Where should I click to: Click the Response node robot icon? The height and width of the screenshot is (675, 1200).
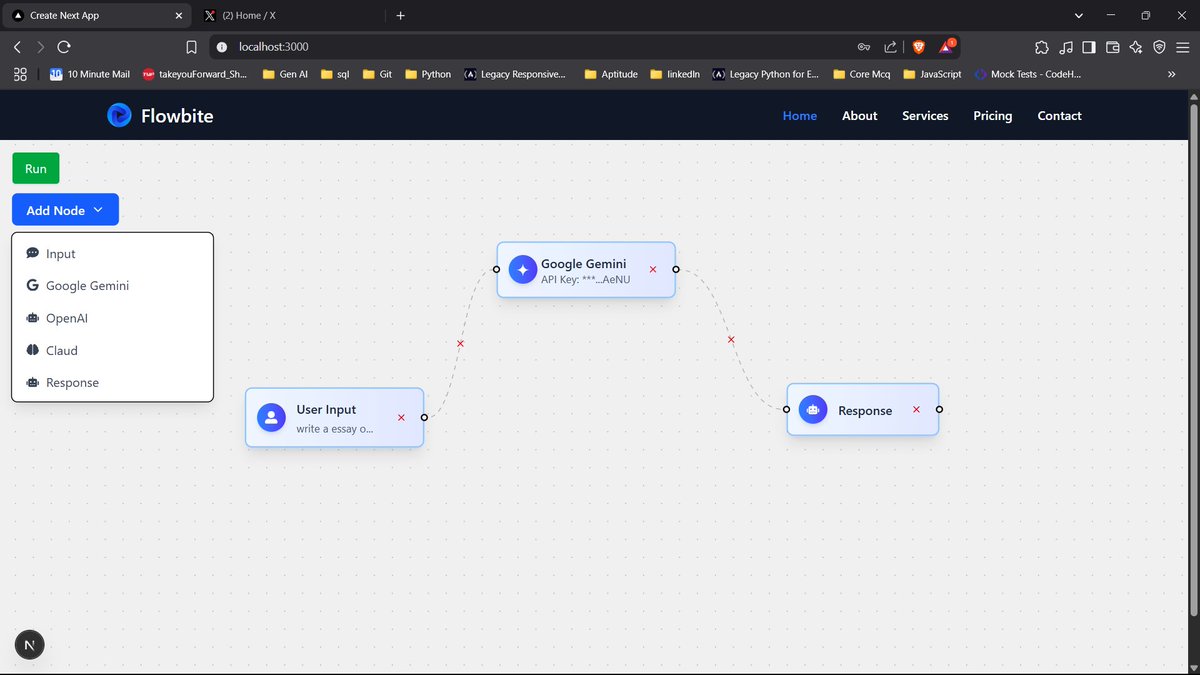pyautogui.click(x=813, y=409)
